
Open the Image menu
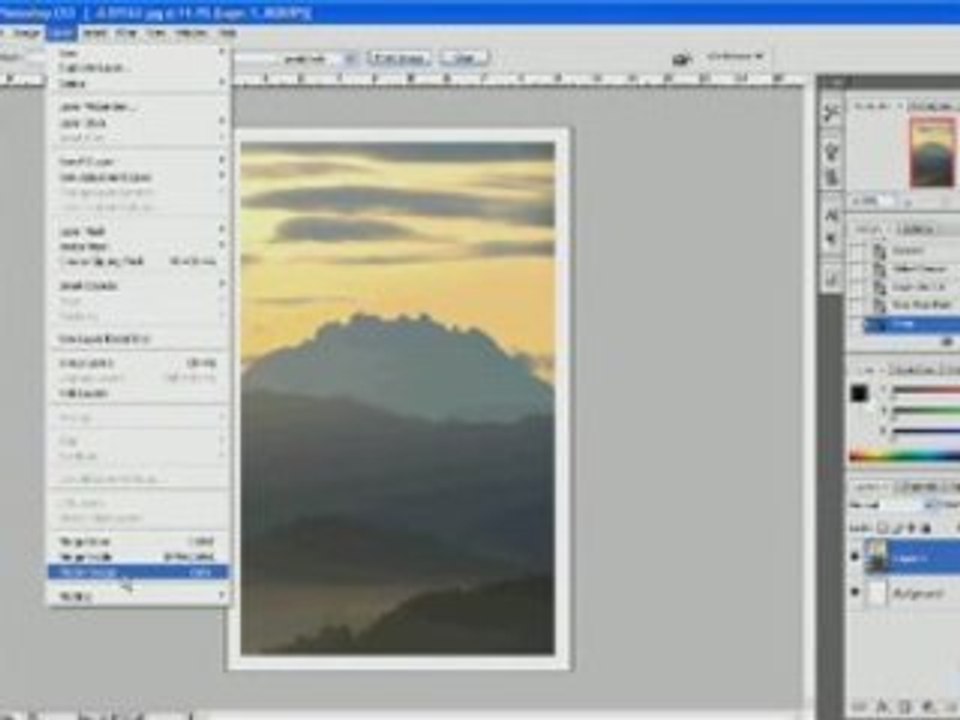point(26,32)
